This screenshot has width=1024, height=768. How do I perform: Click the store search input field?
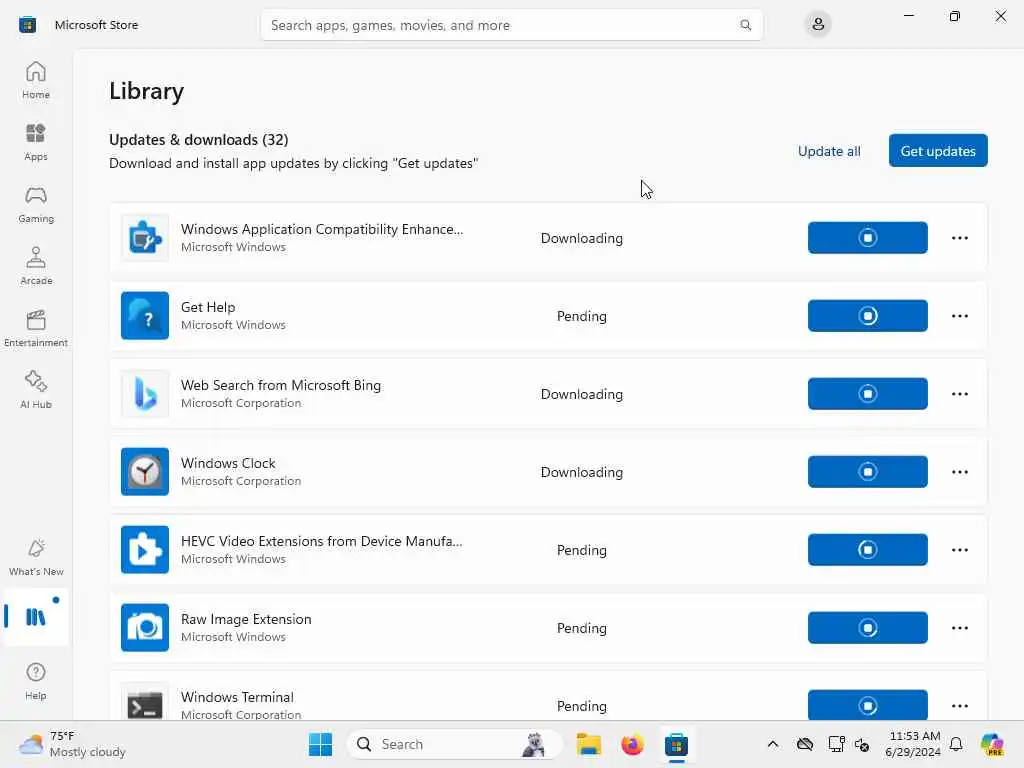coord(511,25)
